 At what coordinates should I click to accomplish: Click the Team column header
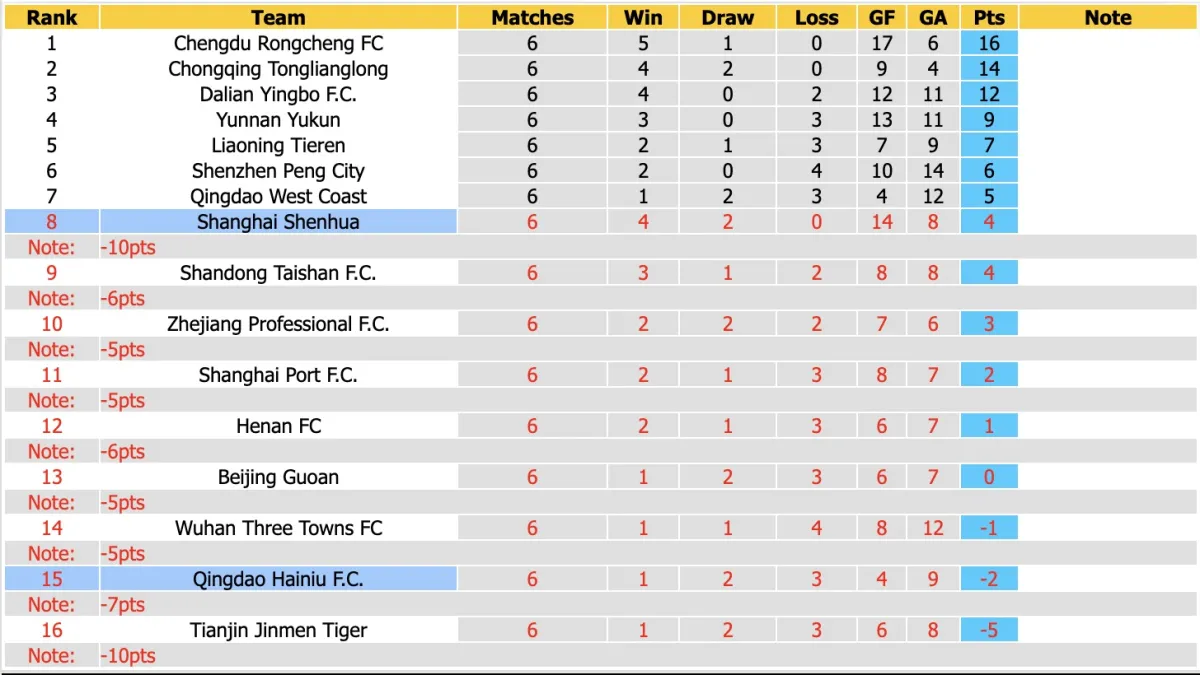point(278,17)
